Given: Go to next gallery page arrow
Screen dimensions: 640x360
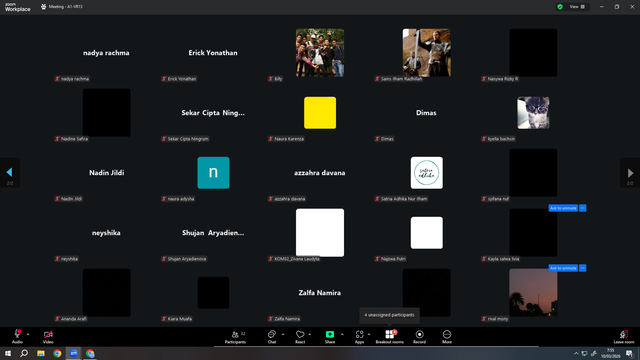Looking at the screenshot, I should click(630, 172).
